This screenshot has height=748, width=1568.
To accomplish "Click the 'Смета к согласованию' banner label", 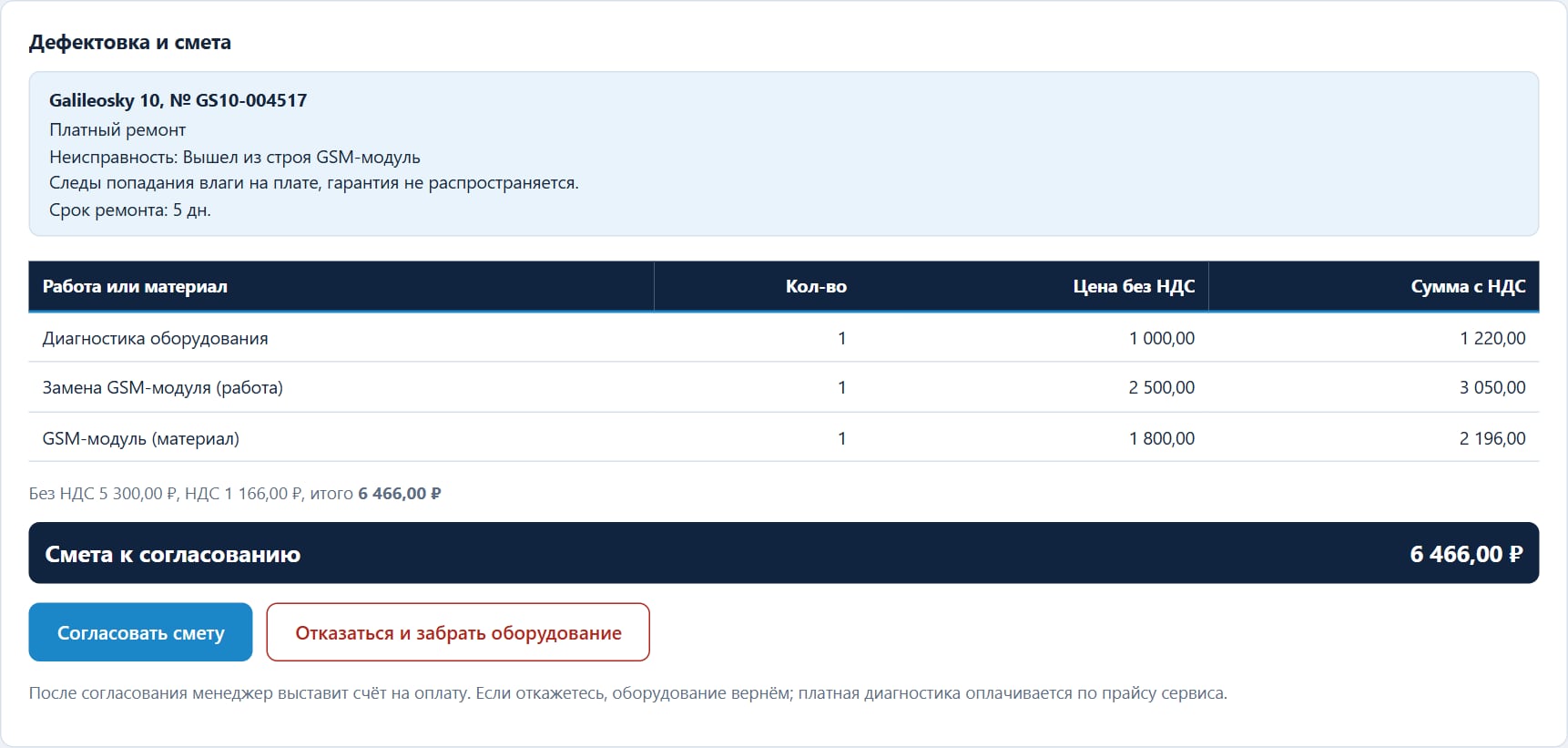I will coord(173,554).
